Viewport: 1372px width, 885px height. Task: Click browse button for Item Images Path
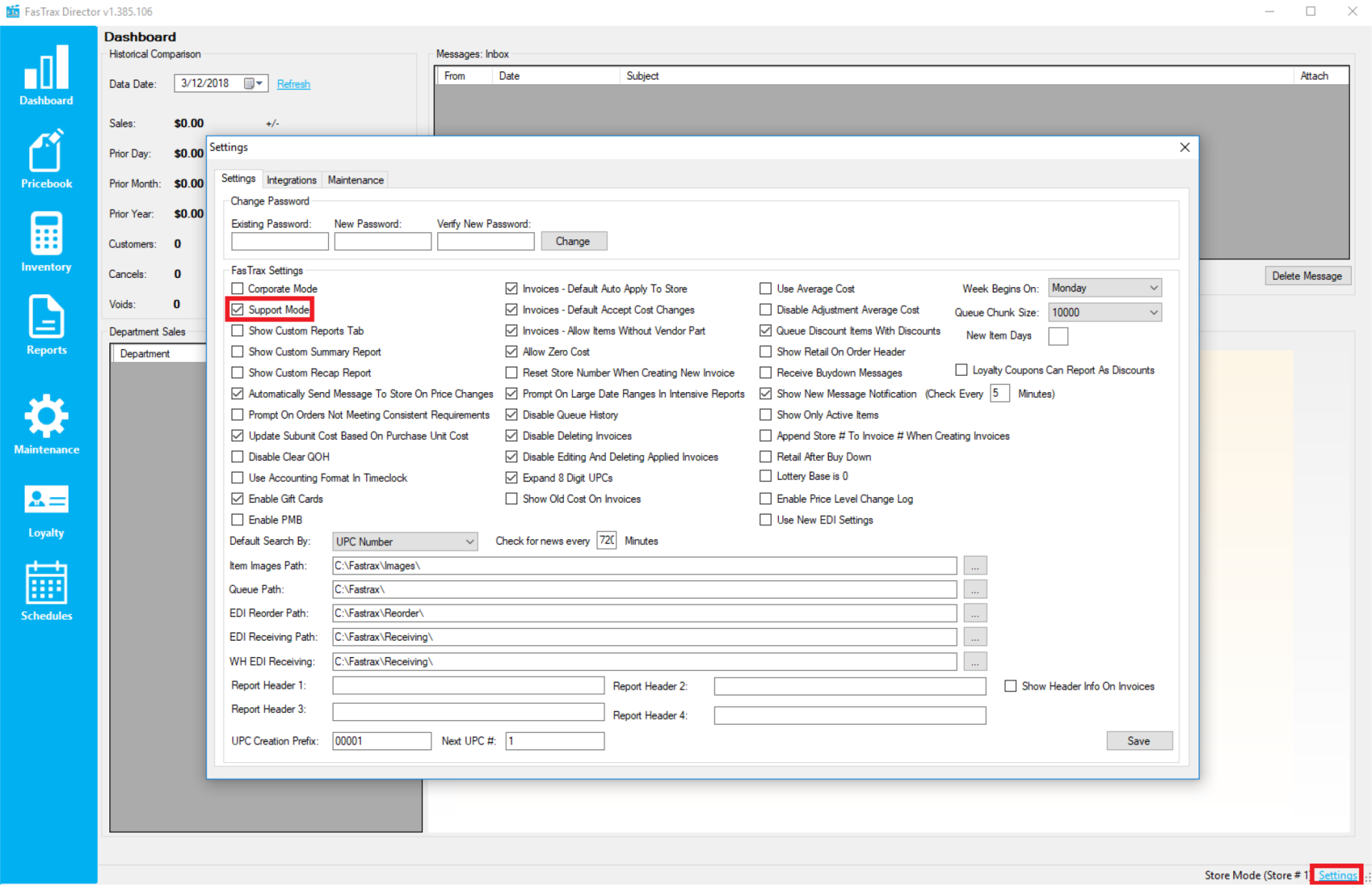point(975,566)
